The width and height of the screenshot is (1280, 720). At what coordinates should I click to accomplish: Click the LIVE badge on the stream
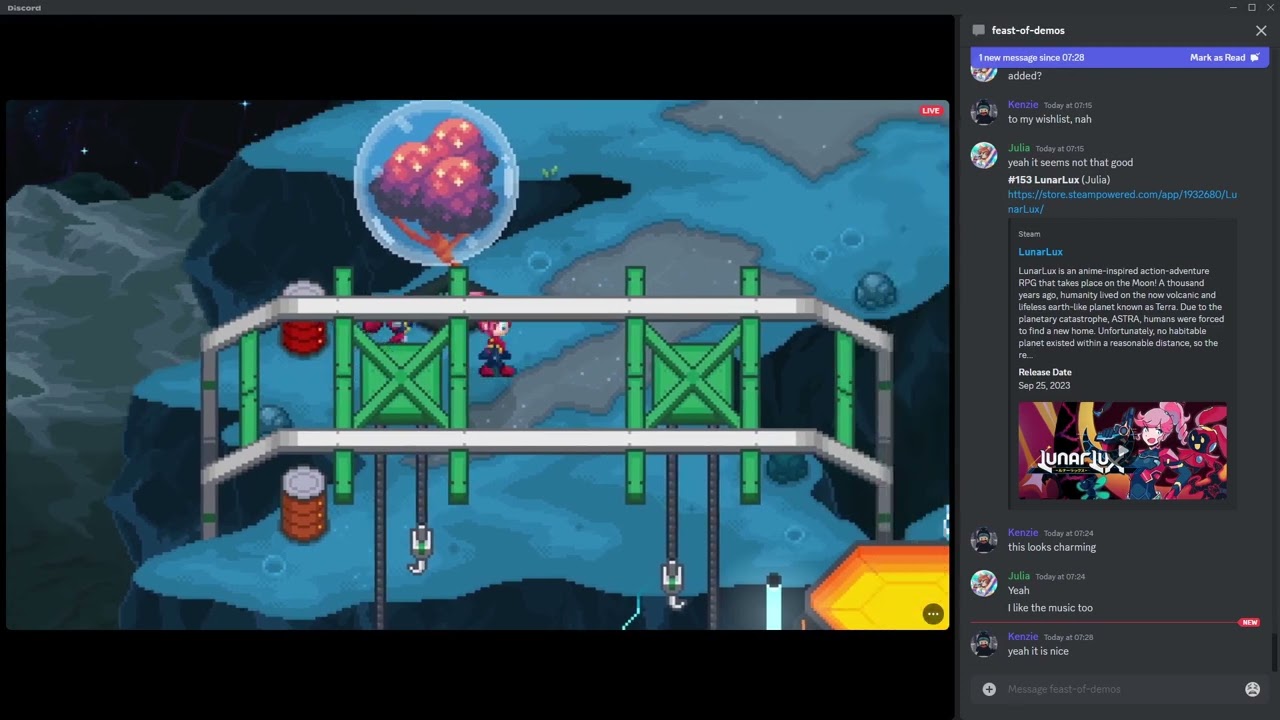click(931, 110)
